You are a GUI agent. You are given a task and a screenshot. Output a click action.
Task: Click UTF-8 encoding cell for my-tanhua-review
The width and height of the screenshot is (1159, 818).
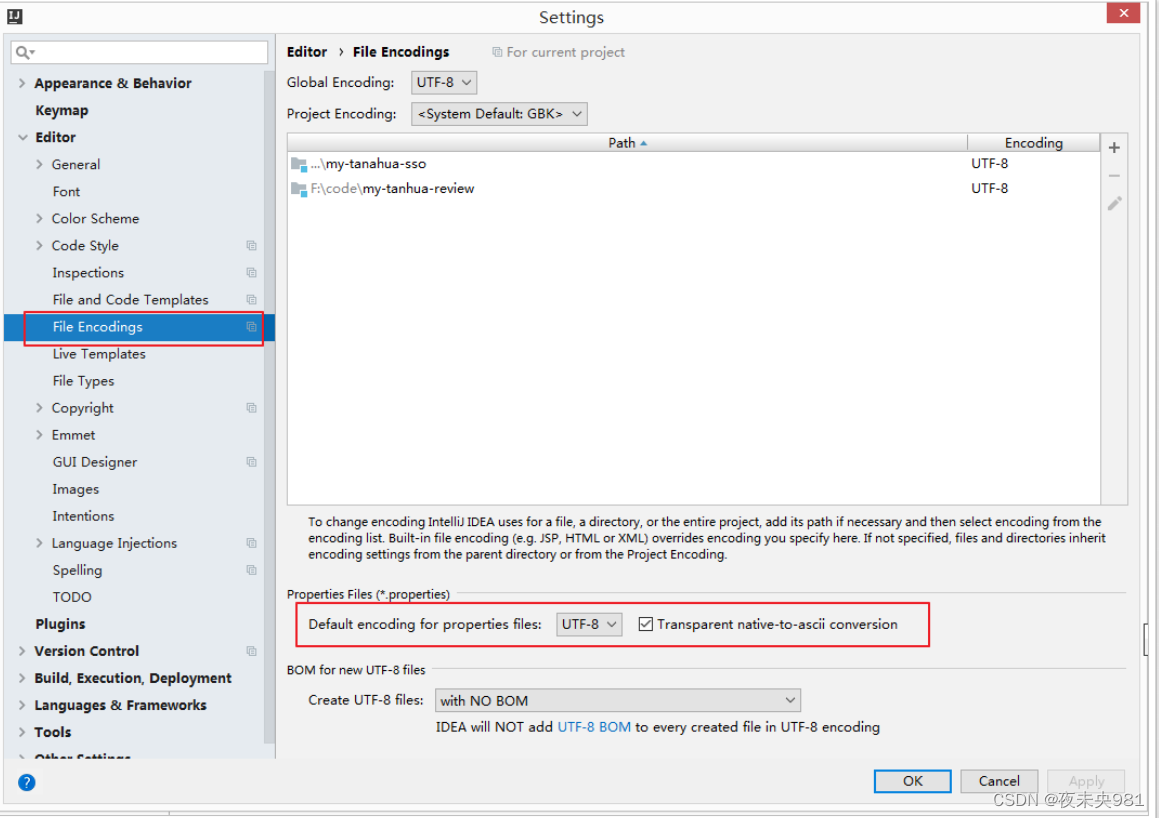(990, 188)
